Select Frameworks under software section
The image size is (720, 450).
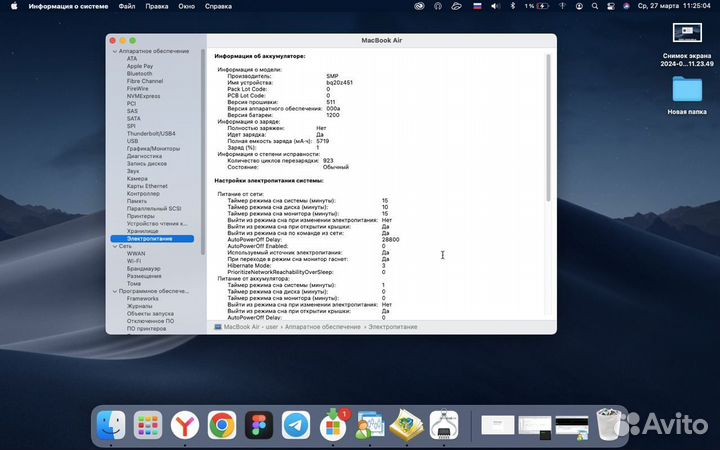[142, 298]
